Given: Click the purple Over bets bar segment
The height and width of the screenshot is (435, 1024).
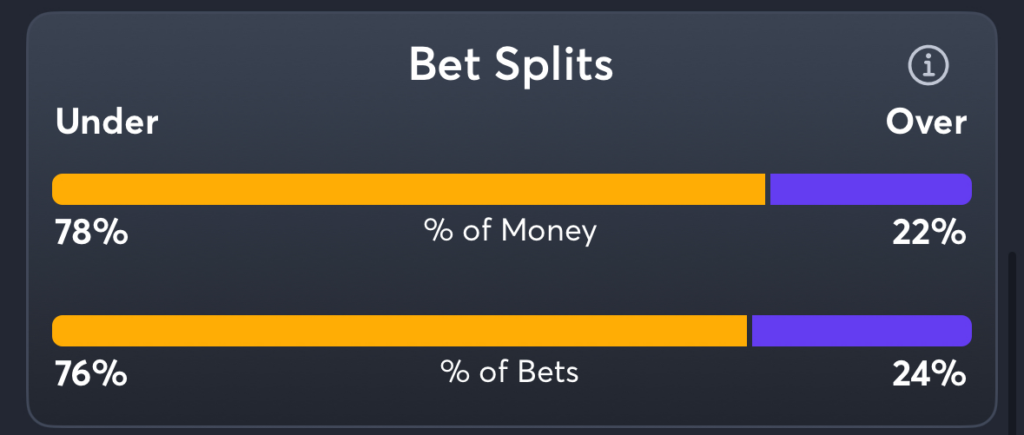Looking at the screenshot, I should tap(862, 331).
